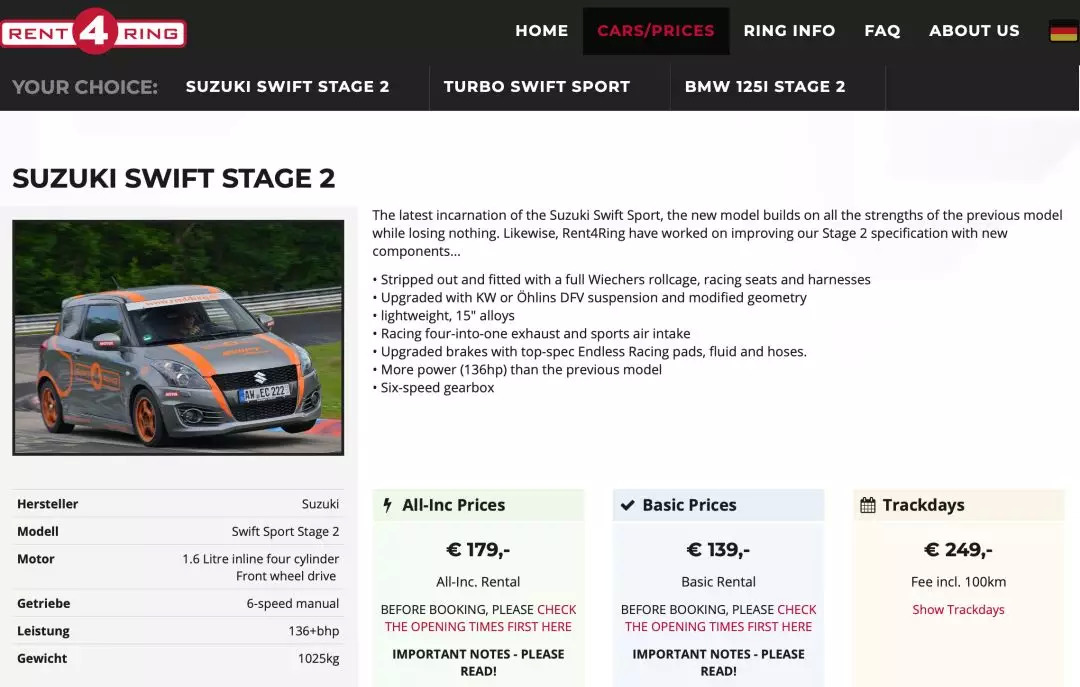The image size is (1080, 687).
Task: Open All-Inc IMPORTANT NOTES - PLEASE READ
Action: pos(478,662)
